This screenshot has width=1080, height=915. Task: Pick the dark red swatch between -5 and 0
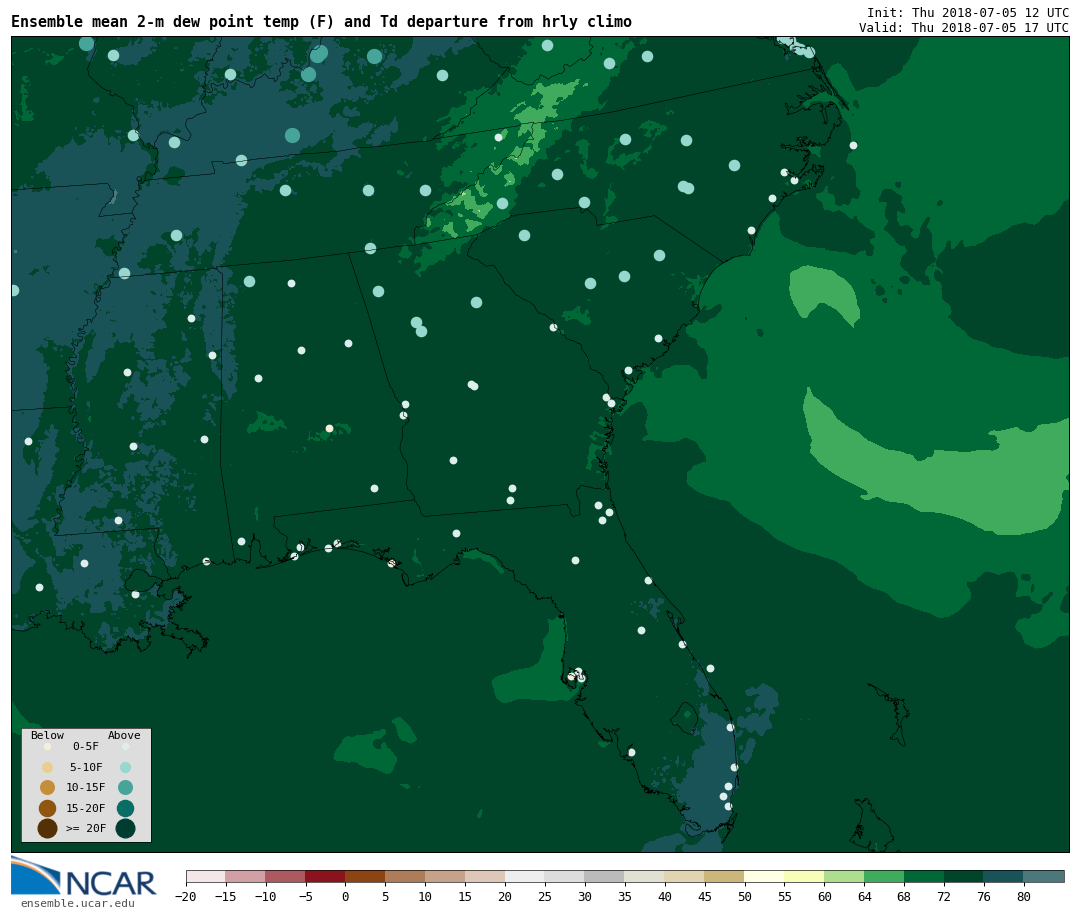tap(326, 876)
